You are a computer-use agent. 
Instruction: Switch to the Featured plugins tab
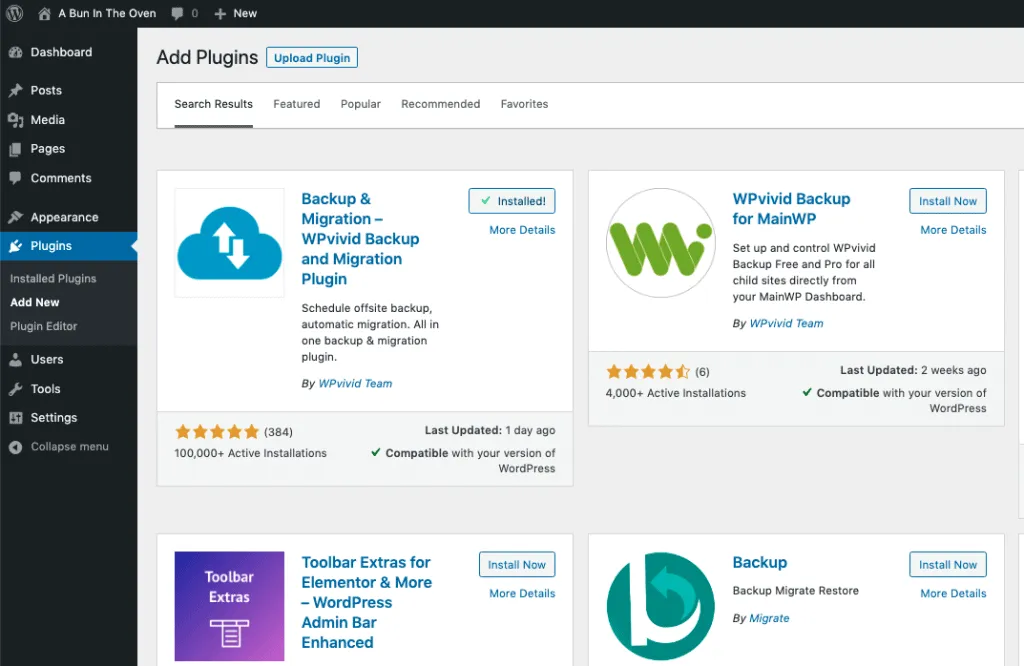coord(296,104)
